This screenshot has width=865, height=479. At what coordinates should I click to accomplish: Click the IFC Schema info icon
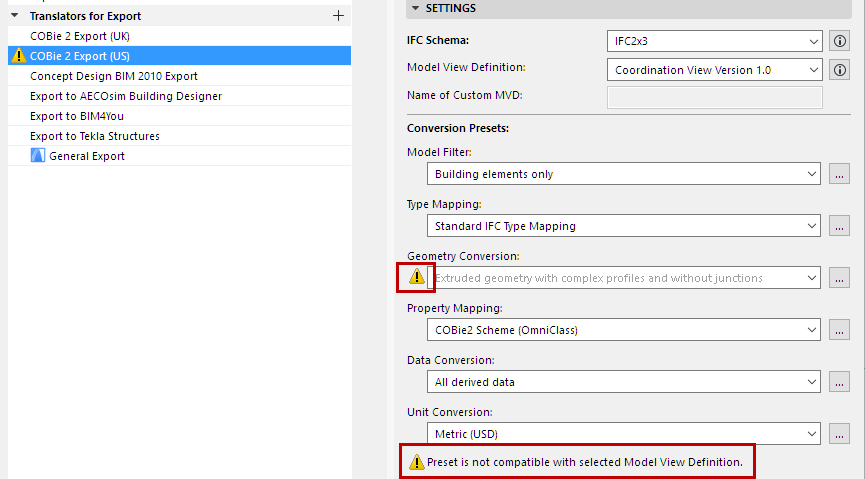(x=841, y=42)
